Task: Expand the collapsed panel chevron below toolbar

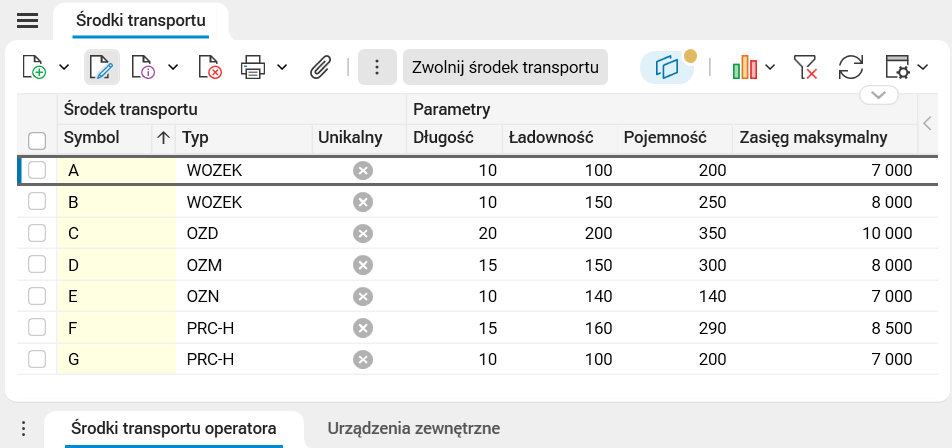Action: click(x=879, y=95)
